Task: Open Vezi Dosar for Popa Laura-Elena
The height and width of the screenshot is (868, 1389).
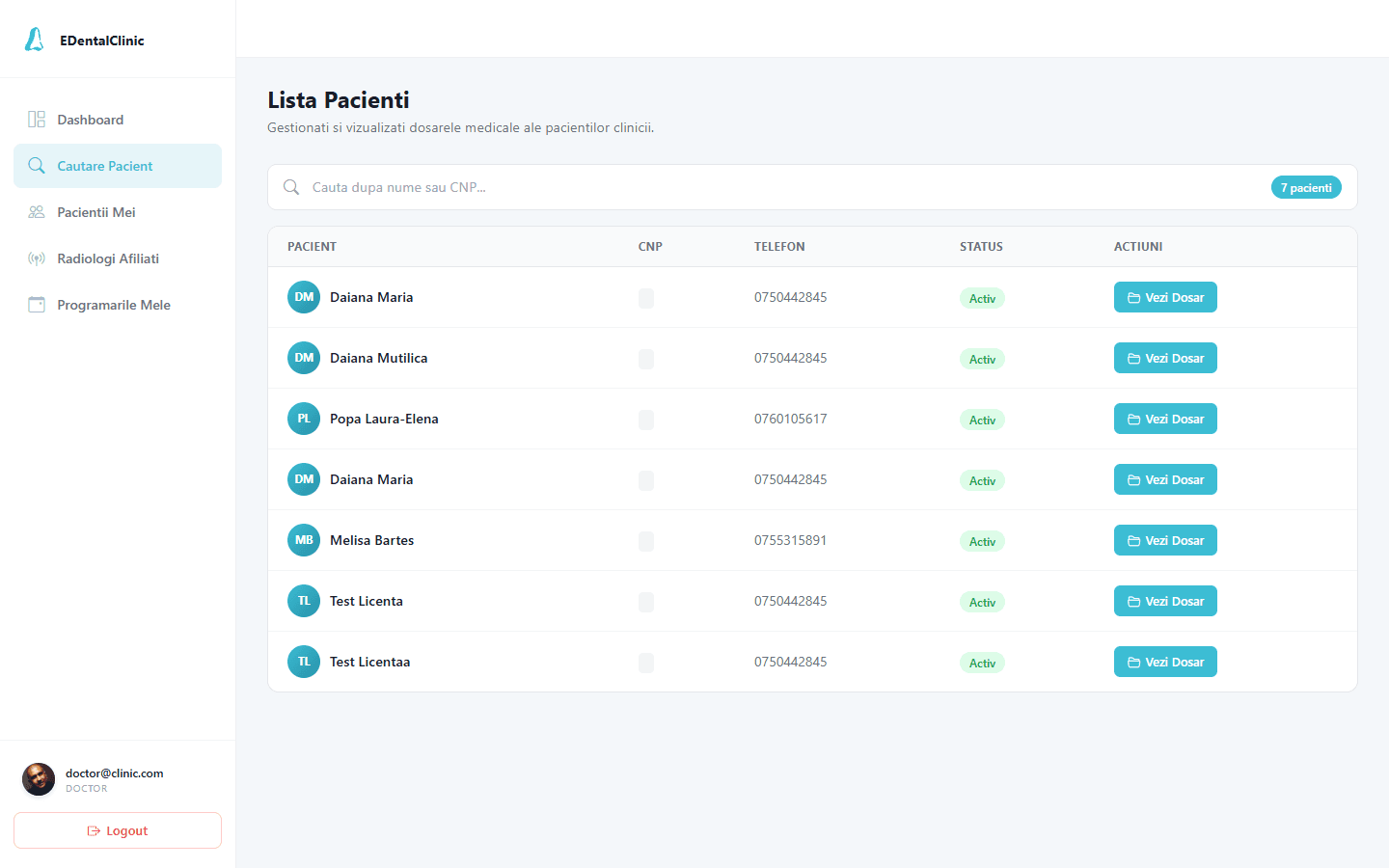Action: pyautogui.click(x=1165, y=419)
